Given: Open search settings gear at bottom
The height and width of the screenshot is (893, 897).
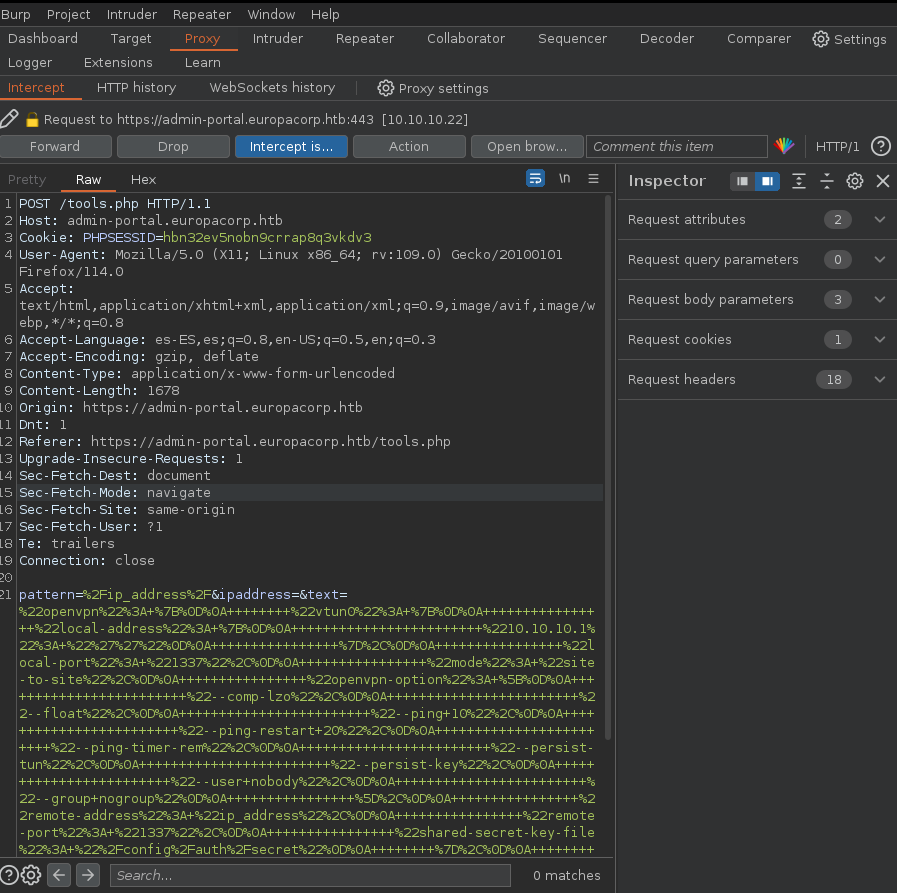Looking at the screenshot, I should [x=31, y=875].
